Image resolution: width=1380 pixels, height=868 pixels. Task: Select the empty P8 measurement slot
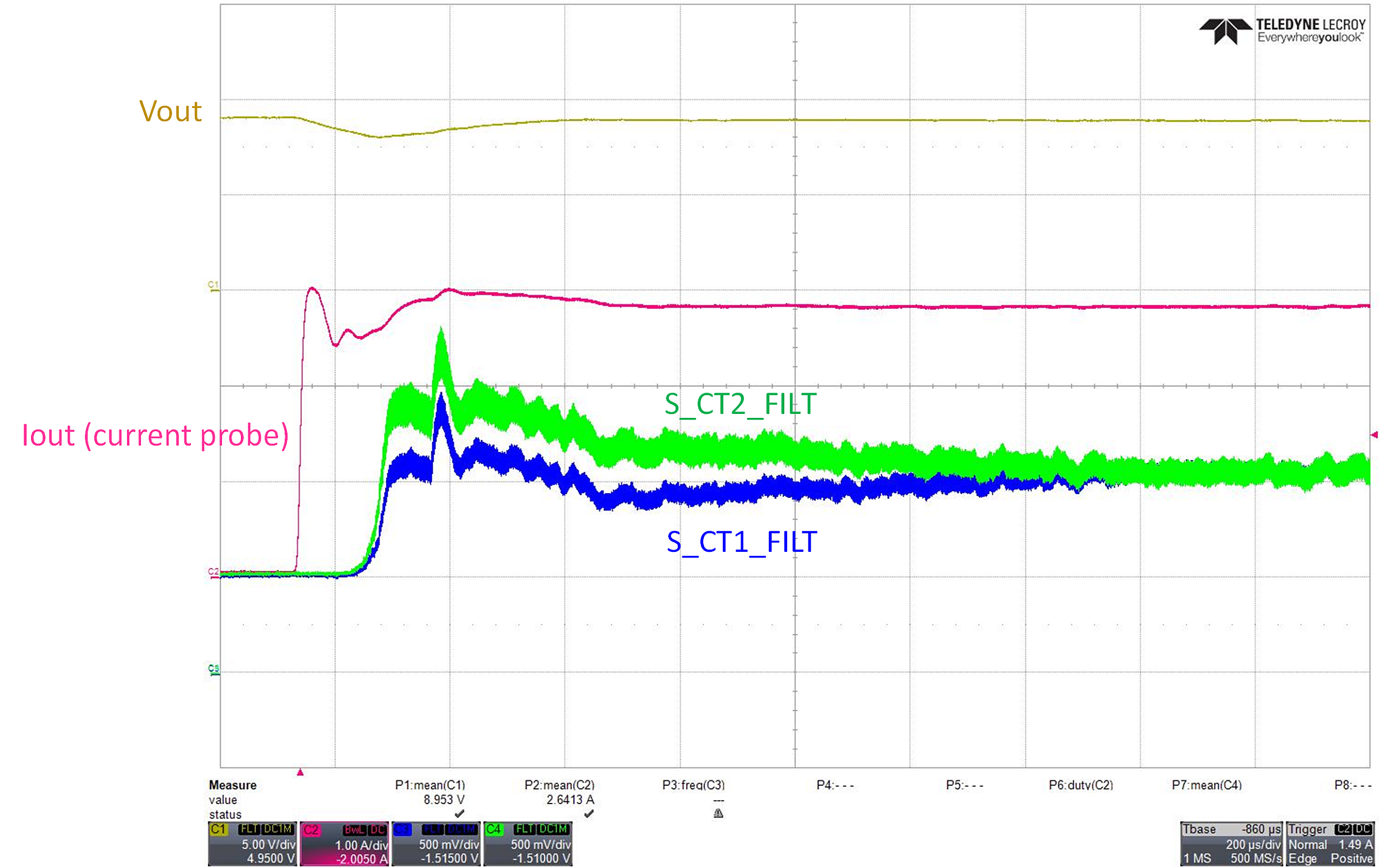pos(1353,785)
